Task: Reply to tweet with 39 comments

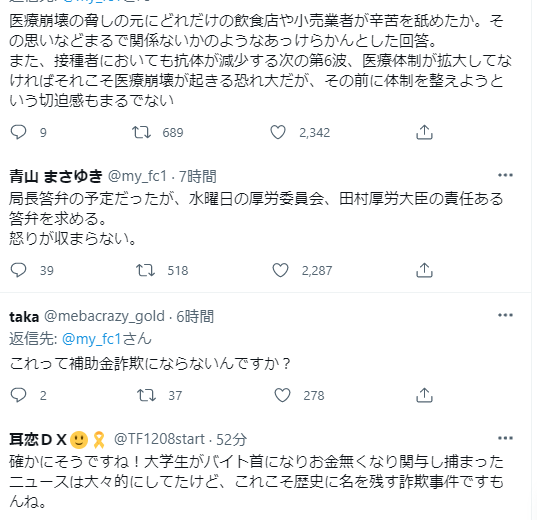Action: pos(18,270)
